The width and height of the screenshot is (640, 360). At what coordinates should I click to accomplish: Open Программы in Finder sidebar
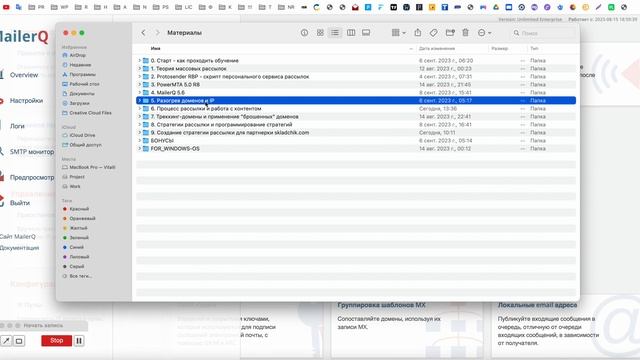coord(79,74)
